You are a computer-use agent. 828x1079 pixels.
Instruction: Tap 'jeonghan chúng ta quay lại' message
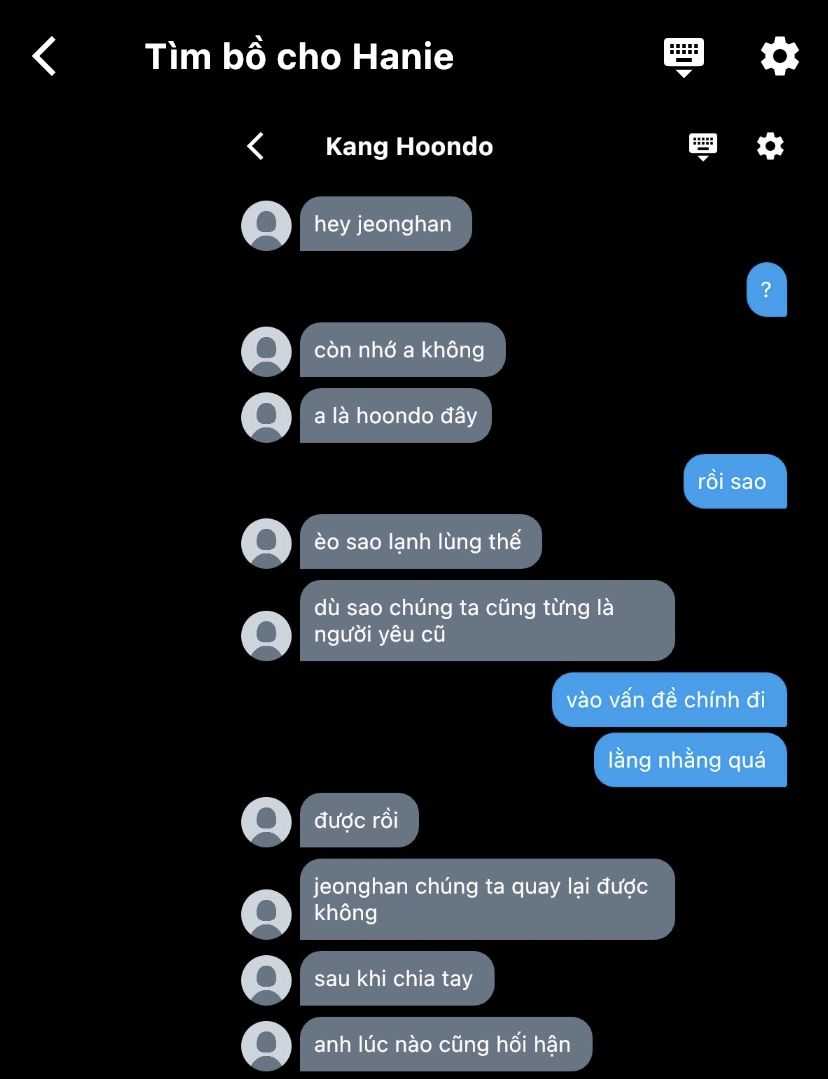click(487, 899)
